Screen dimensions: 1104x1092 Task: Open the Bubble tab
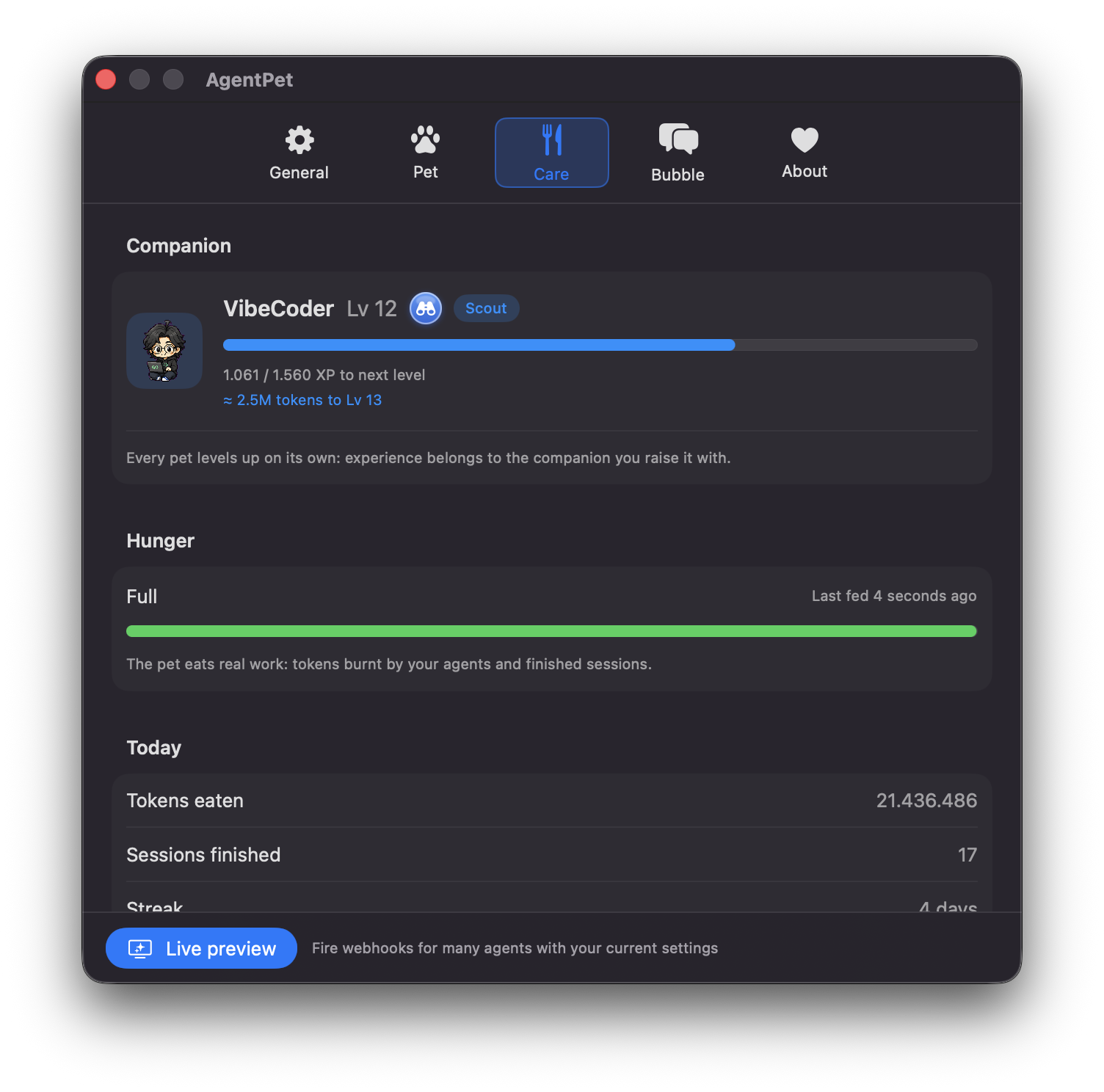[678, 153]
